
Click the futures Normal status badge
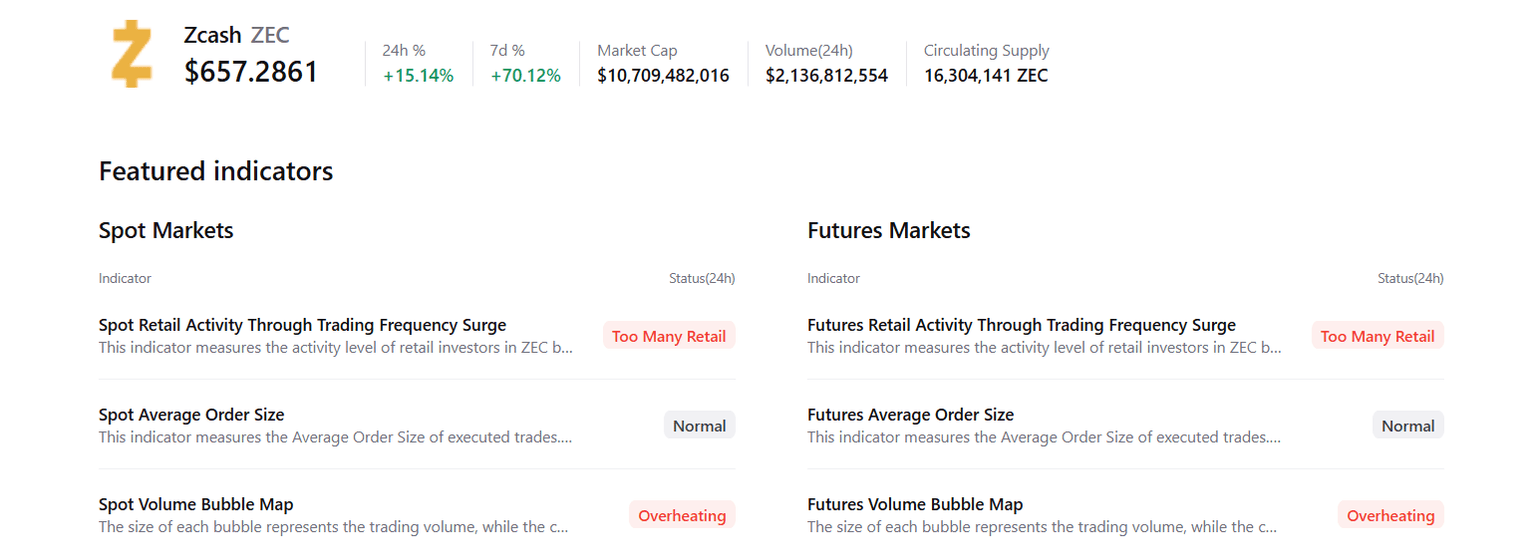click(x=1408, y=426)
